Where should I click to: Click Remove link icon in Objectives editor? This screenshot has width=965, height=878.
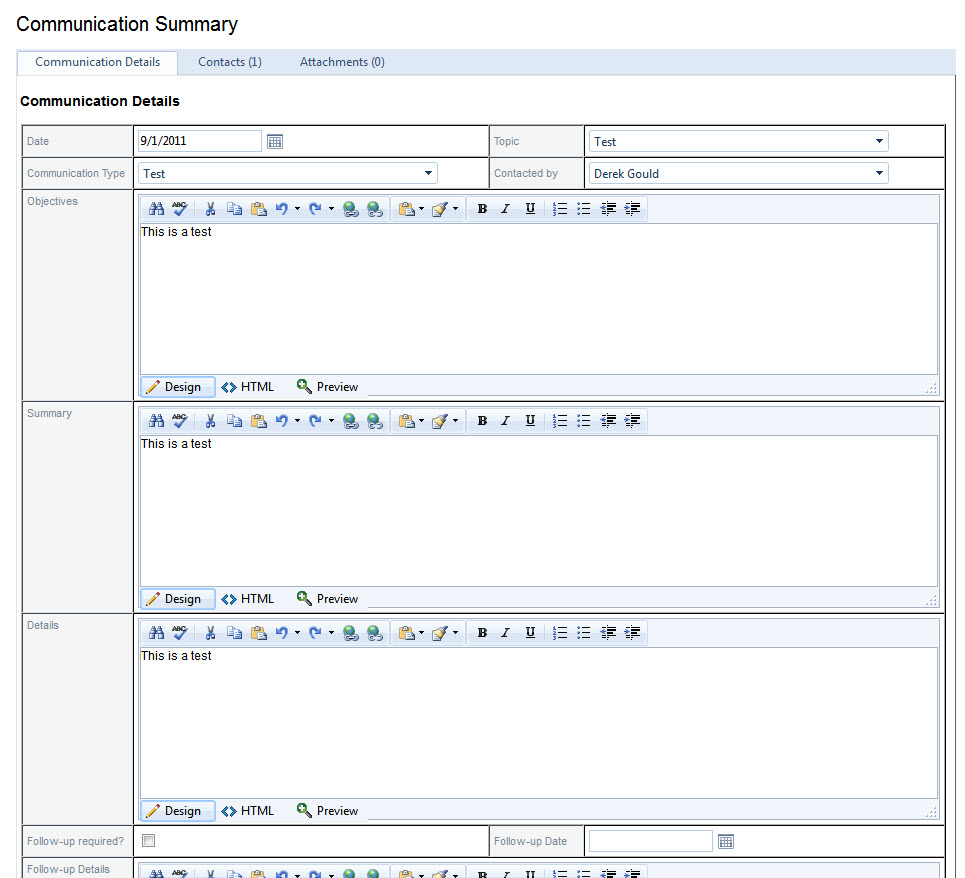coord(375,209)
